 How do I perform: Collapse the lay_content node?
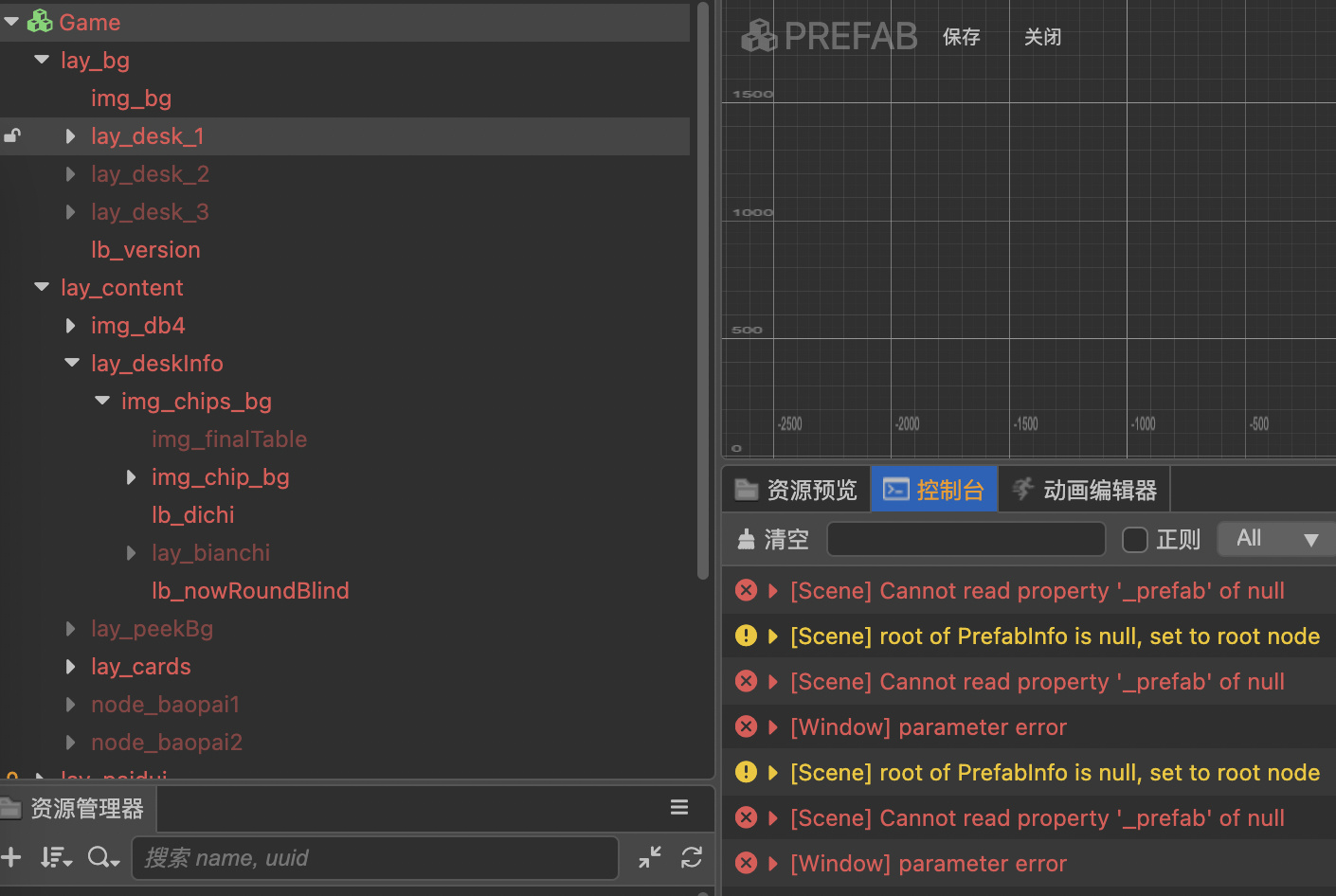click(42, 287)
